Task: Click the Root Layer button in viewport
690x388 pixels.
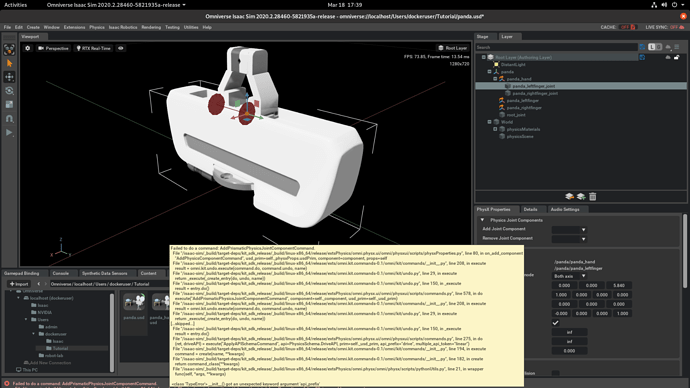Action: (452, 48)
